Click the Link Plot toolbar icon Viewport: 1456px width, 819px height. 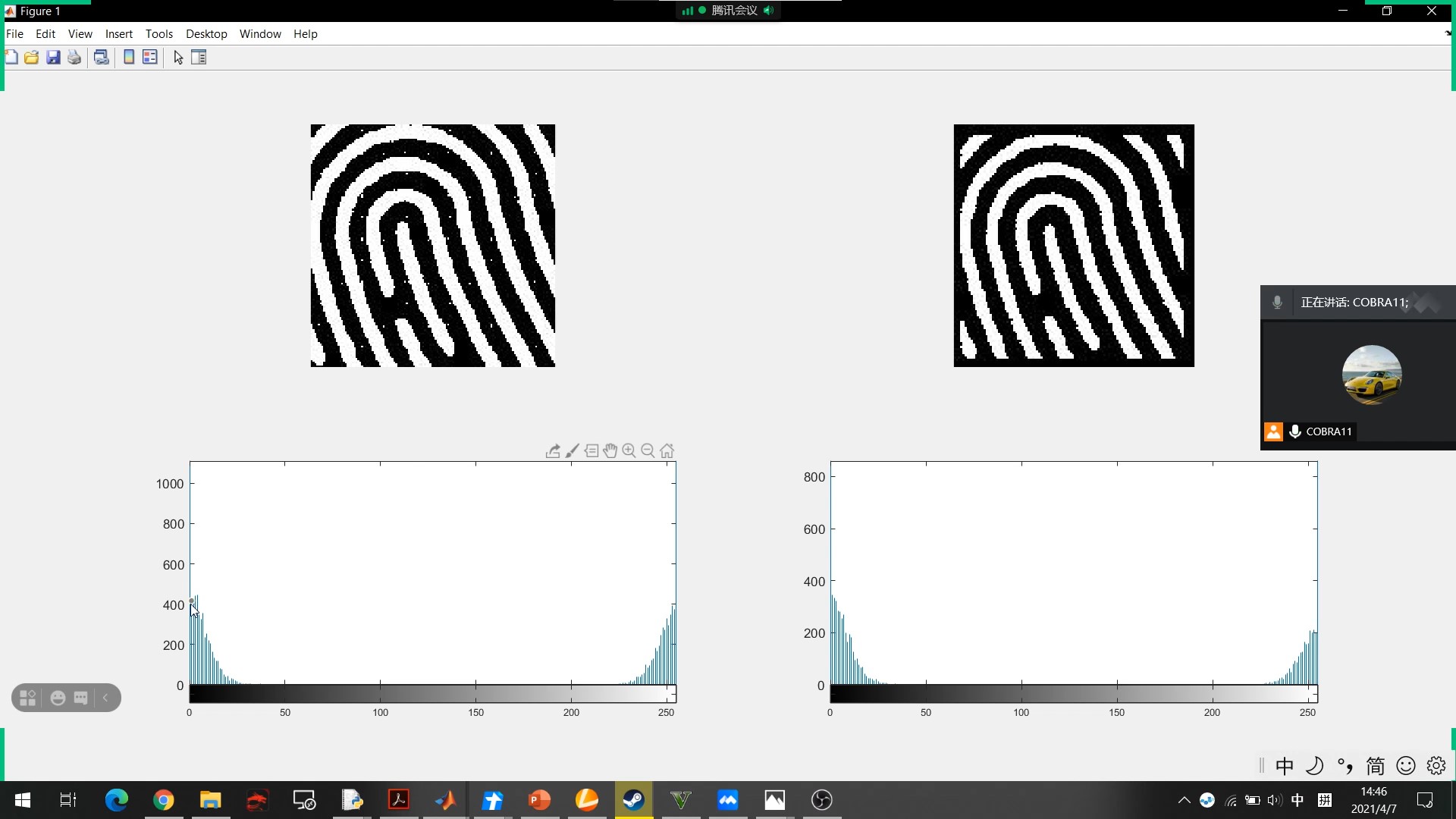[102, 58]
